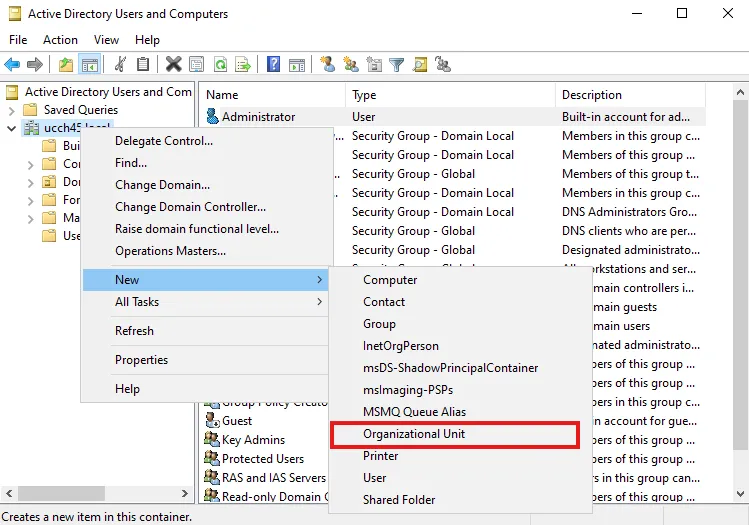
Task: Choose Delegate Control from the context menu
Action: point(164,141)
